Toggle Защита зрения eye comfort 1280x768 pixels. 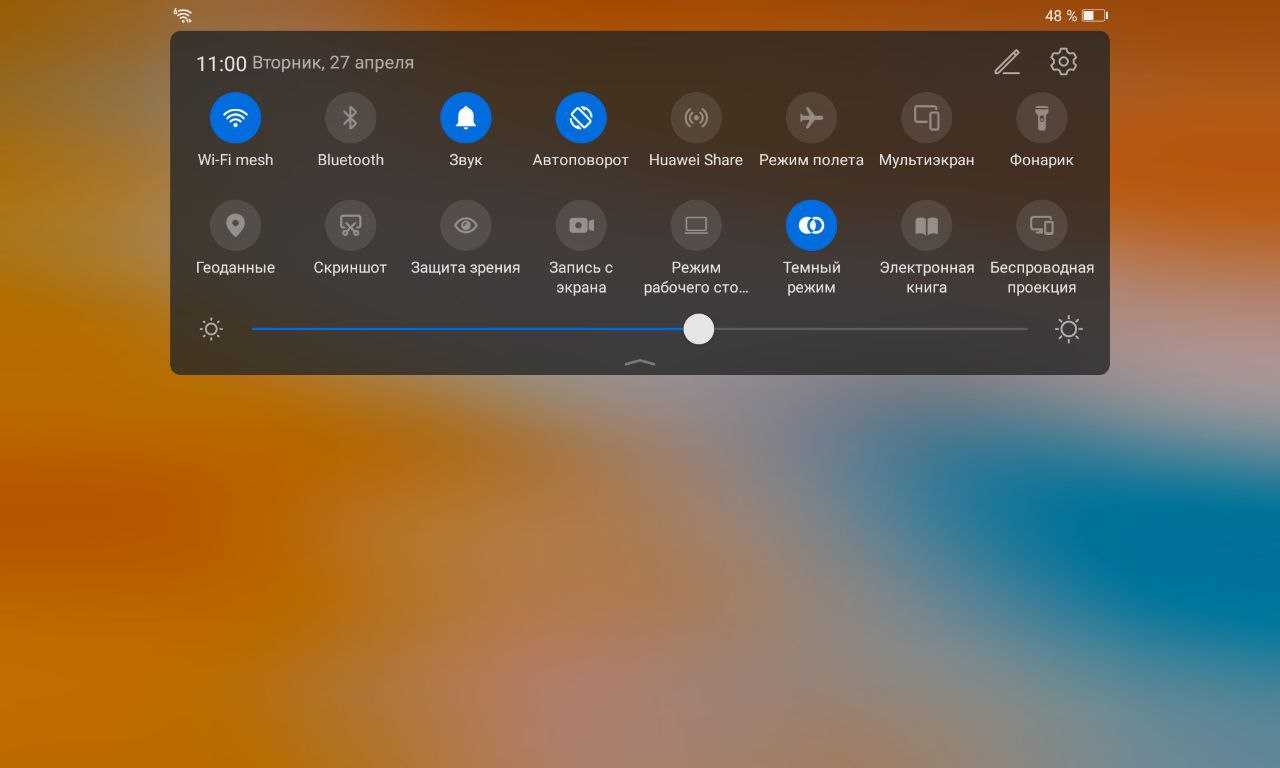point(465,226)
